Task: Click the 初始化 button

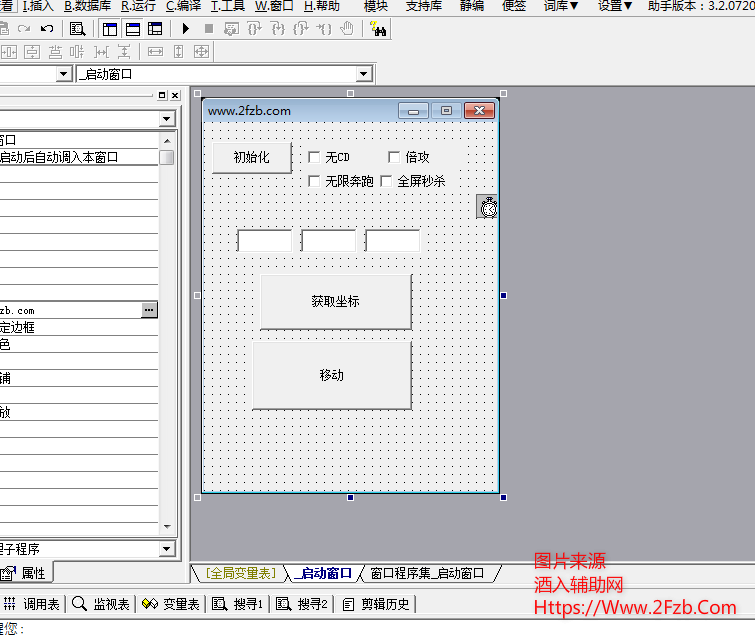Action: coord(251,157)
